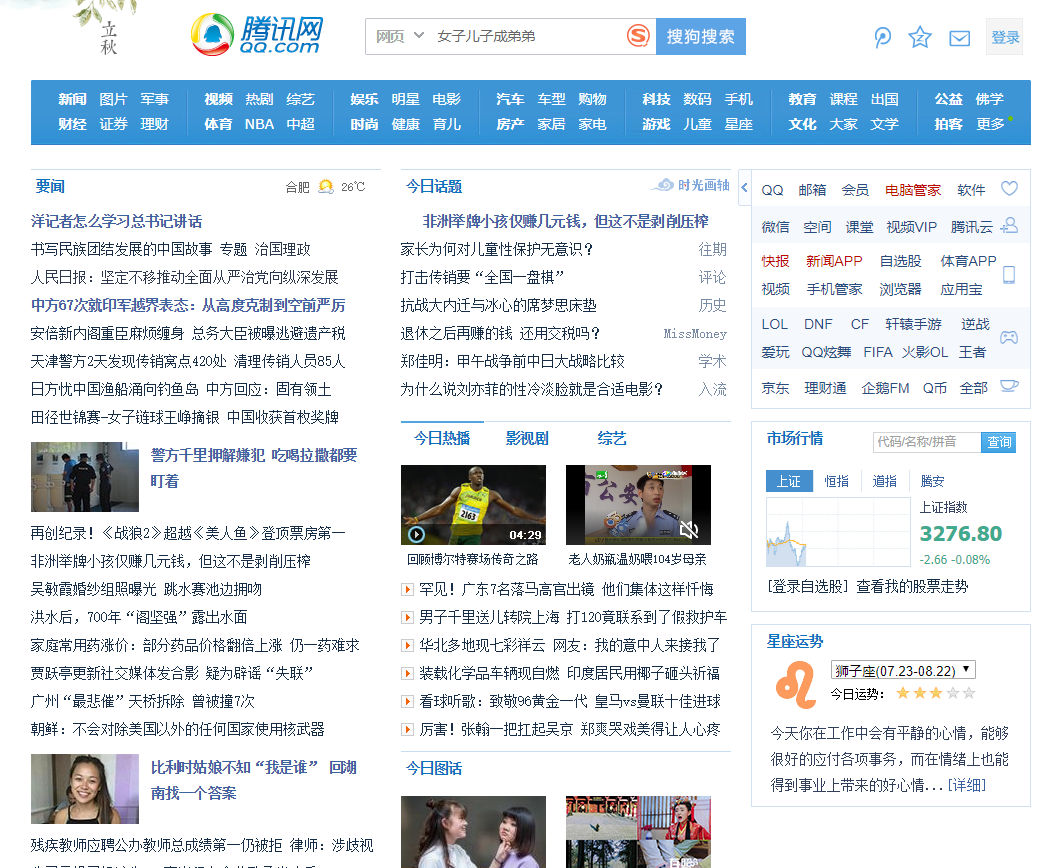Collapse the side panel with left arrow

coord(744,188)
